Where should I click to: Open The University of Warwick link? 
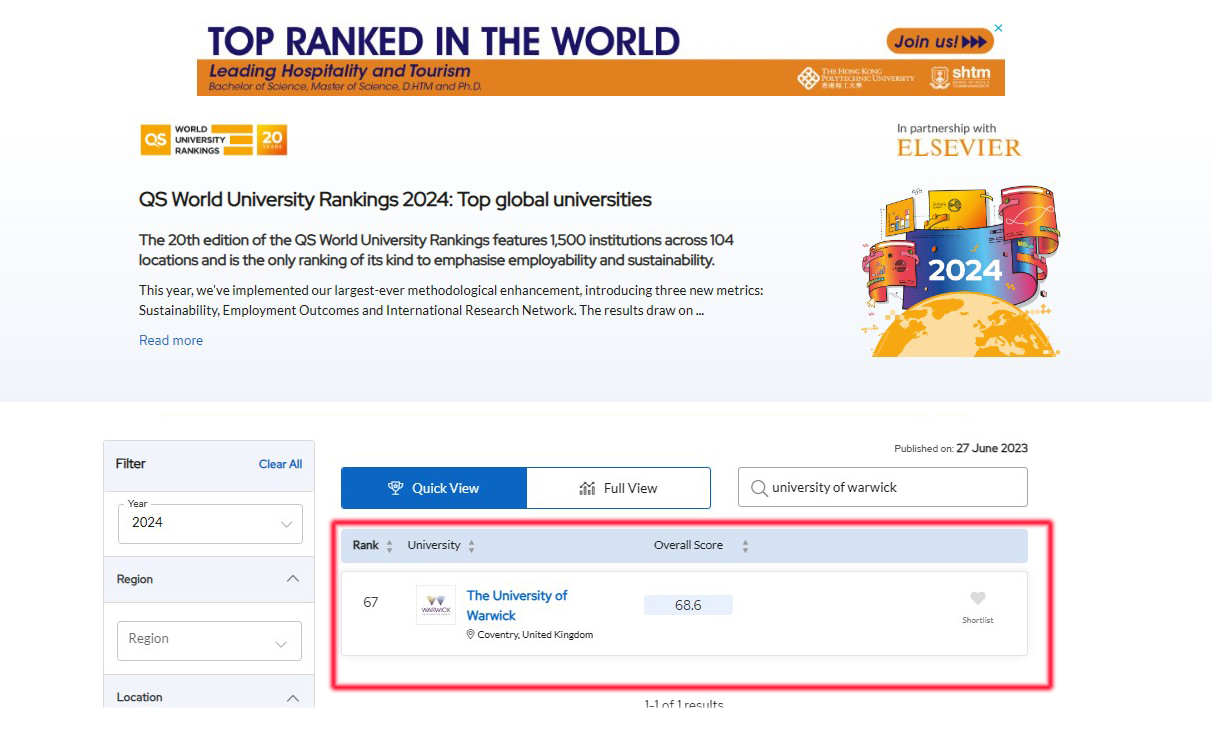tap(517, 605)
